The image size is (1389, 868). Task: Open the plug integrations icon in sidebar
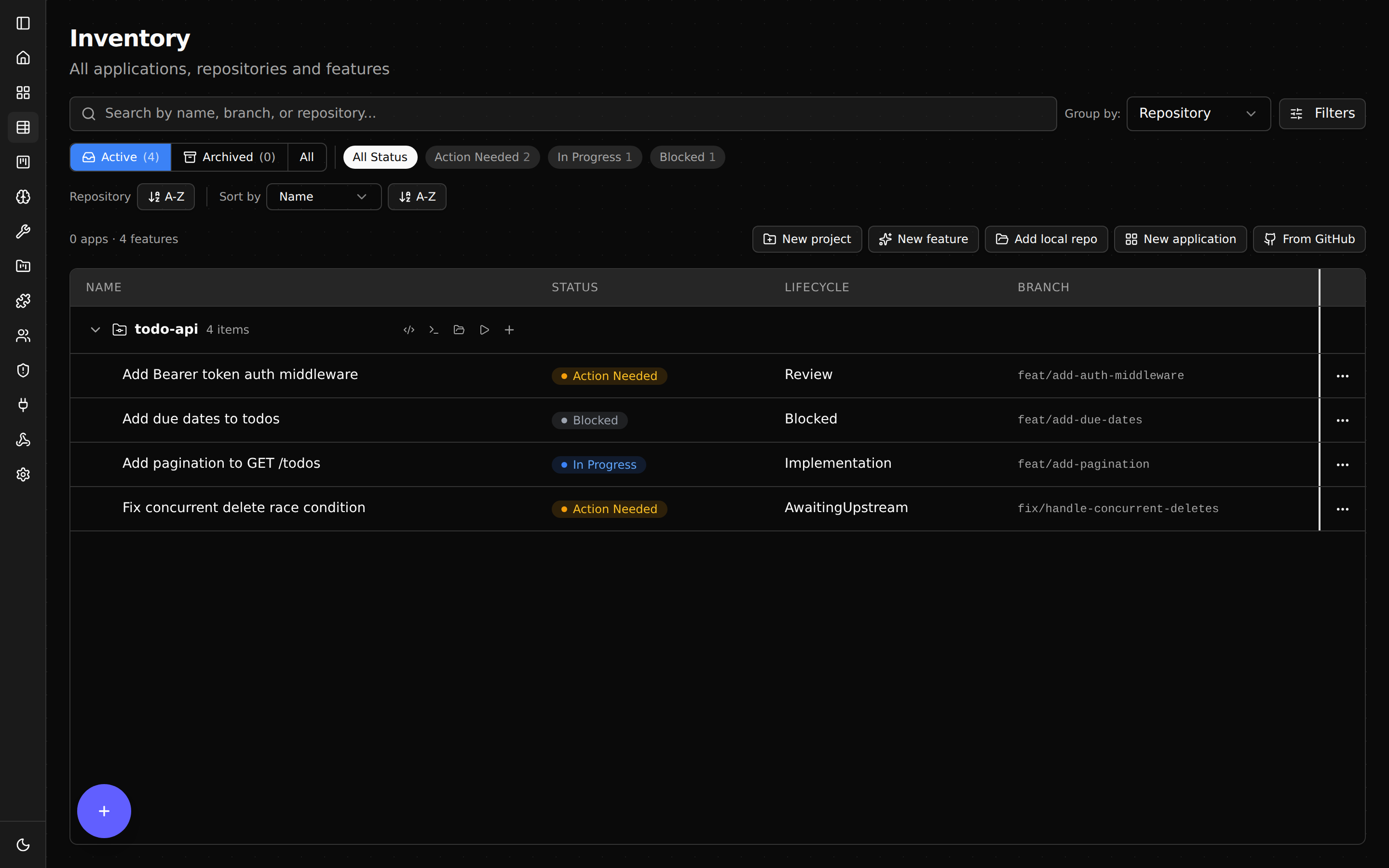[23, 405]
